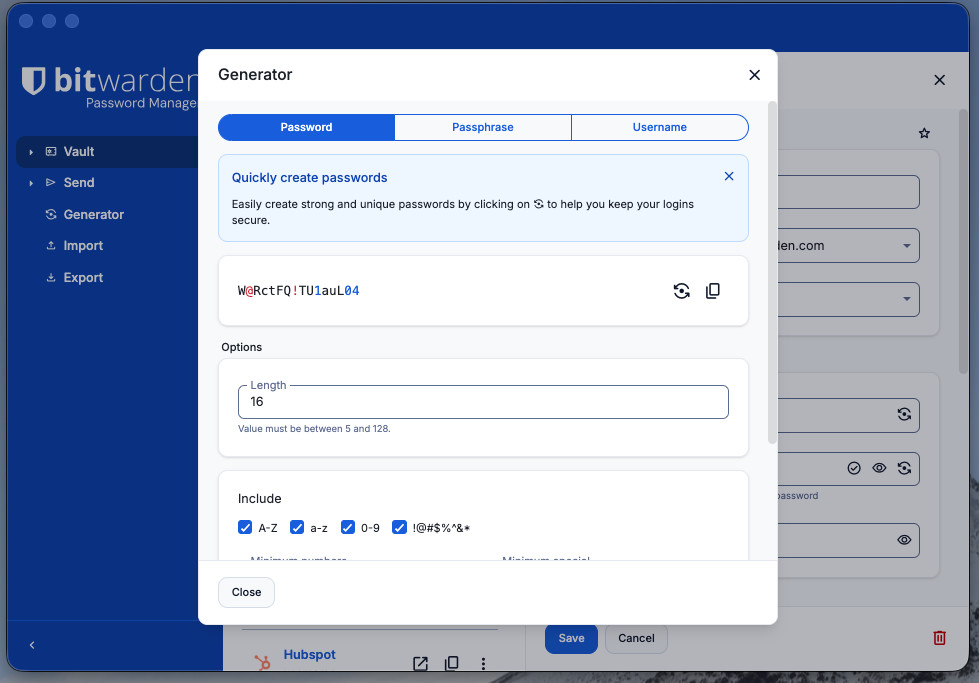
Task: Expand the Vault sidebar section arrow
Action: [x=31, y=152]
